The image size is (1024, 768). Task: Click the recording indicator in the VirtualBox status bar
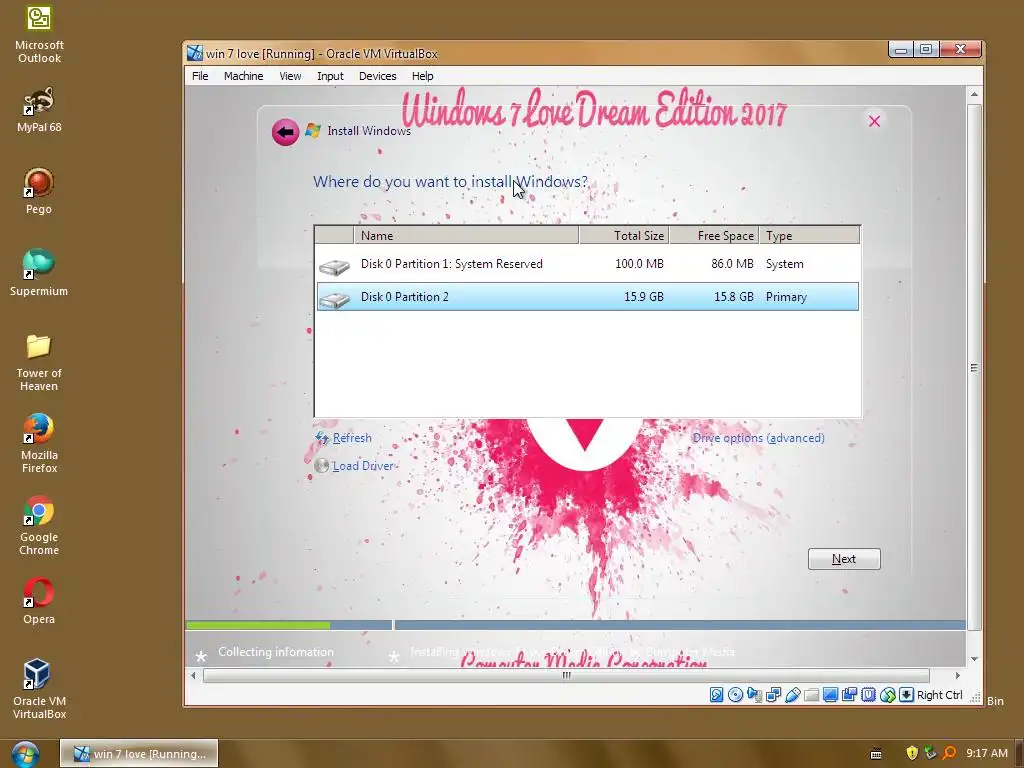pyautogui.click(x=850, y=695)
